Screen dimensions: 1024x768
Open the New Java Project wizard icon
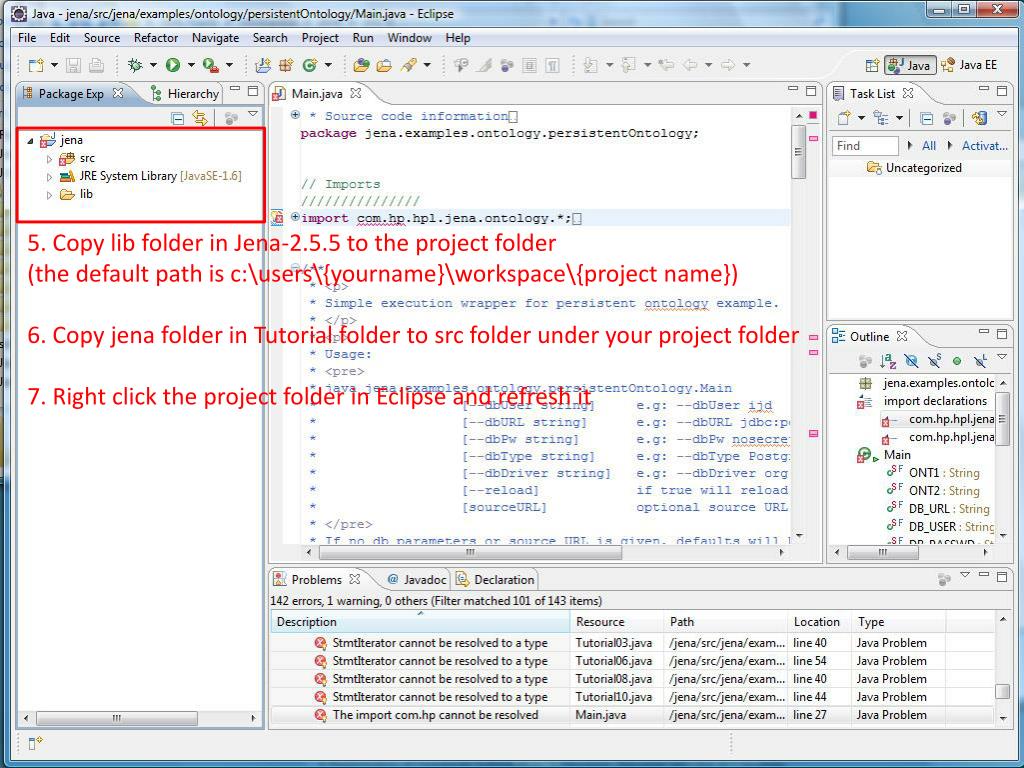tap(262, 64)
